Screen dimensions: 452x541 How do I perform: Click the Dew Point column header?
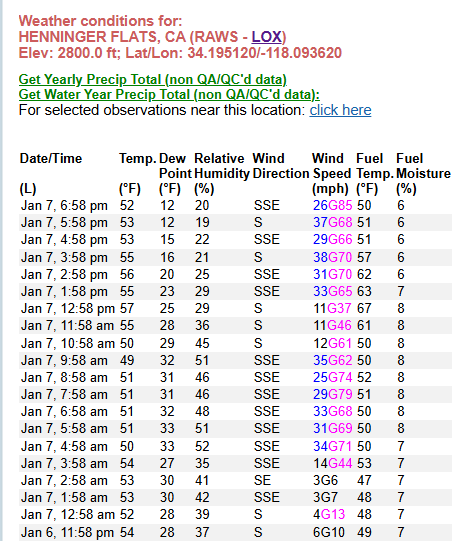pos(175,174)
